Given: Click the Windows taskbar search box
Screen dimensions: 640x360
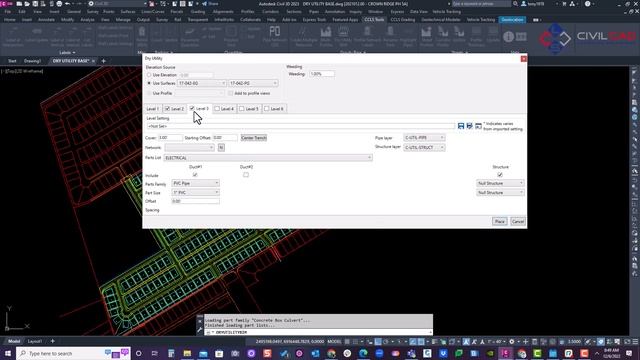Looking at the screenshot, I should (x=73, y=353).
